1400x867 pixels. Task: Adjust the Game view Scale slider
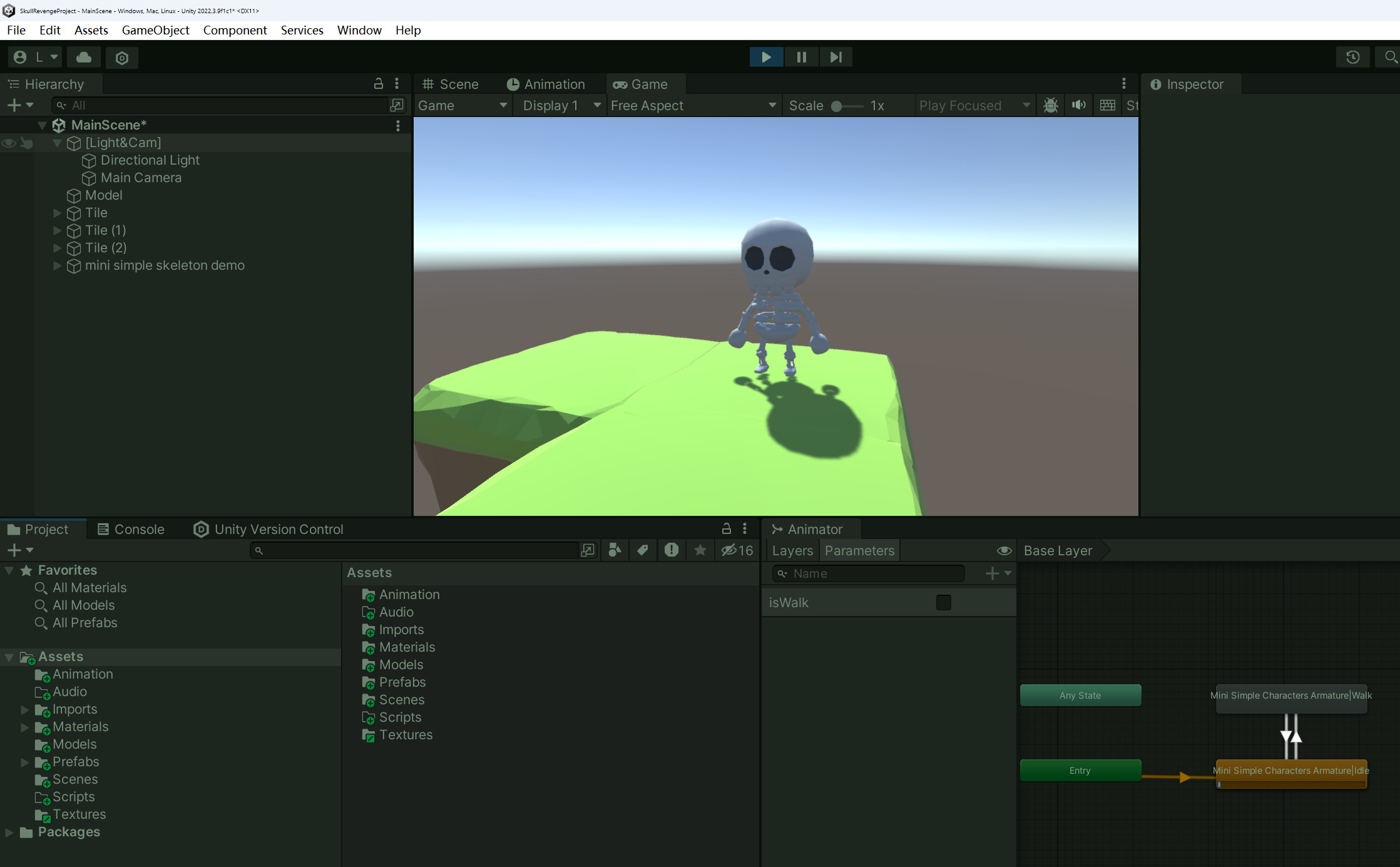click(x=846, y=106)
